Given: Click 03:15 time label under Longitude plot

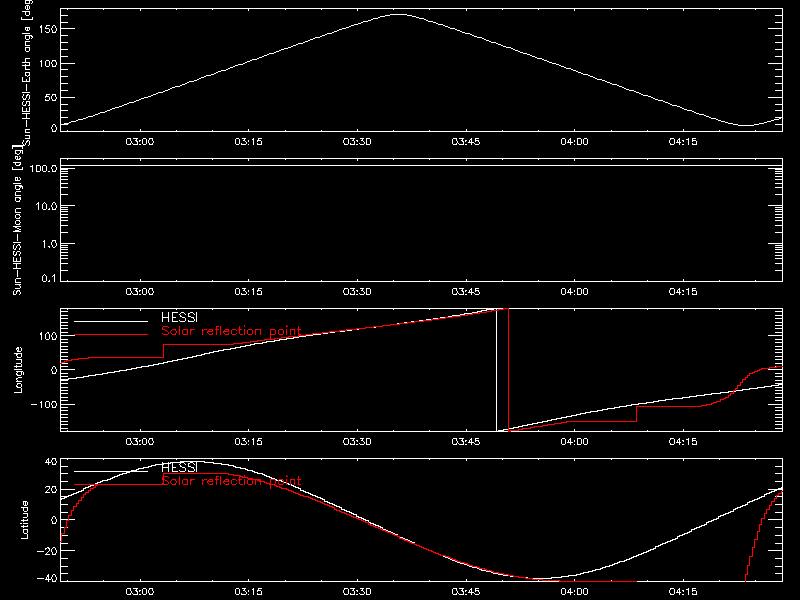Looking at the screenshot, I should pyautogui.click(x=248, y=442).
